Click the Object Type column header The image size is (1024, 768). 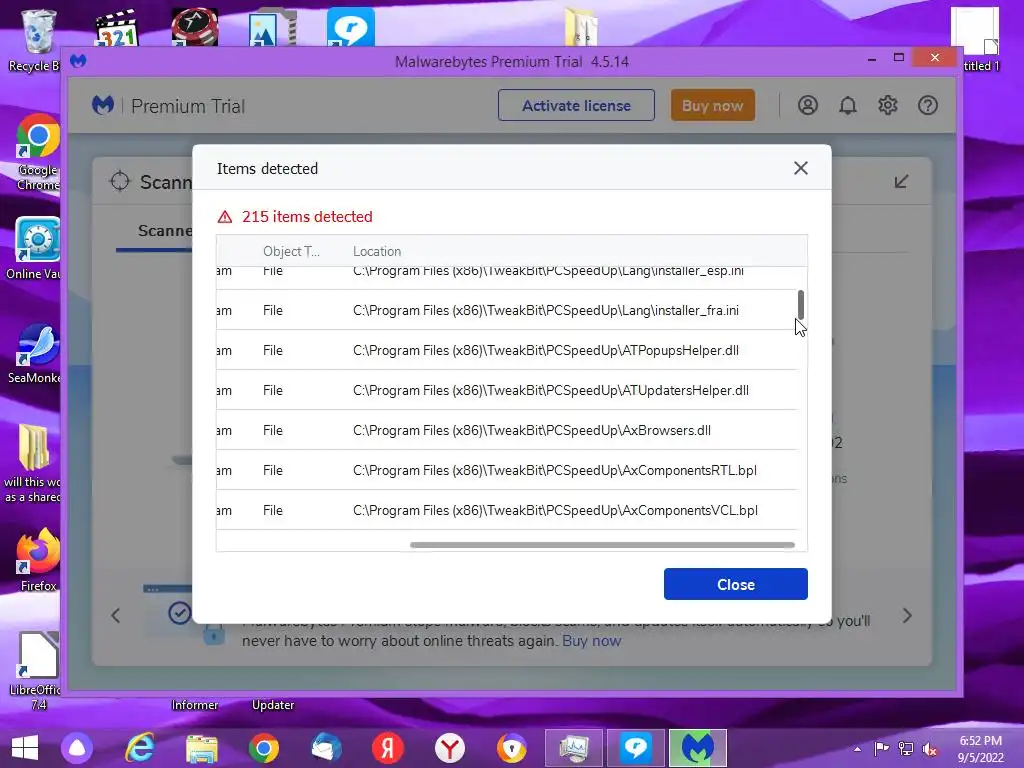click(291, 251)
